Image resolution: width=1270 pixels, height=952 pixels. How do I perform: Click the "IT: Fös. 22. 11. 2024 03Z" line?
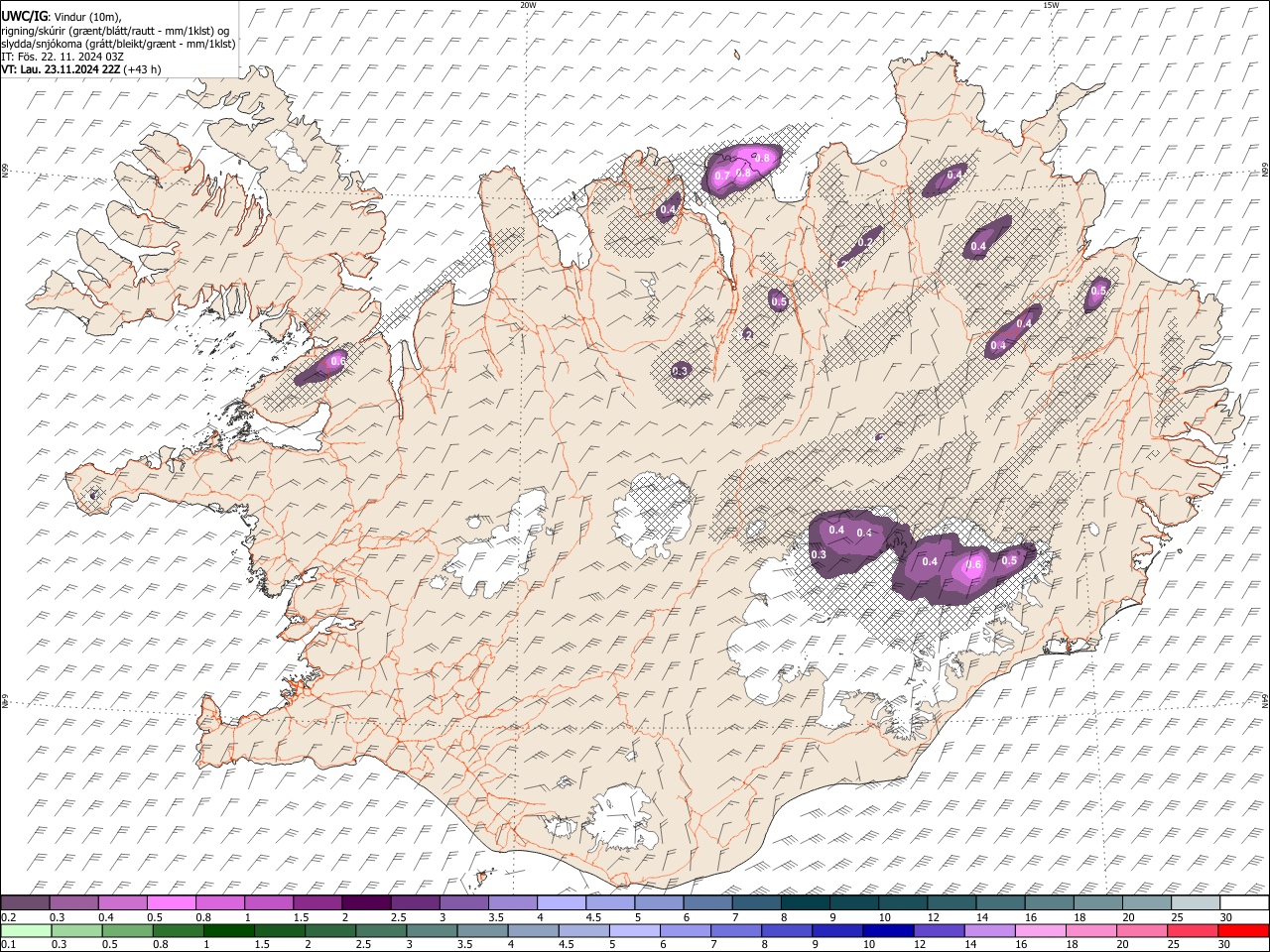point(63,57)
